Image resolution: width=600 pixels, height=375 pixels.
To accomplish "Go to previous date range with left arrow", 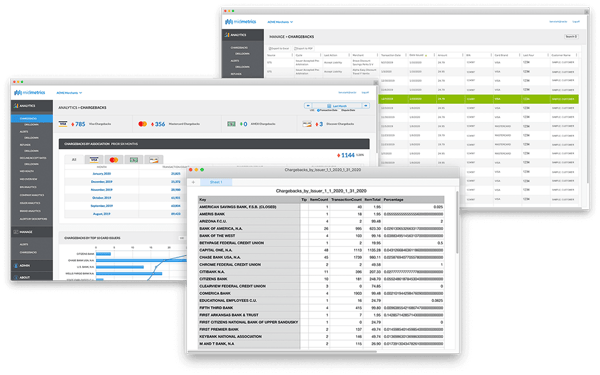I will (308, 106).
